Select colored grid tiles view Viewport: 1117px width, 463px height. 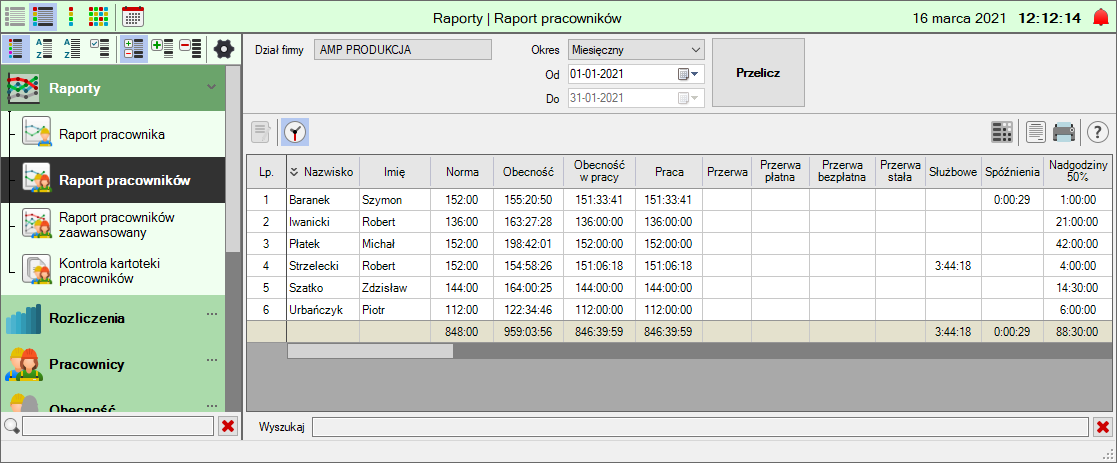click(98, 16)
